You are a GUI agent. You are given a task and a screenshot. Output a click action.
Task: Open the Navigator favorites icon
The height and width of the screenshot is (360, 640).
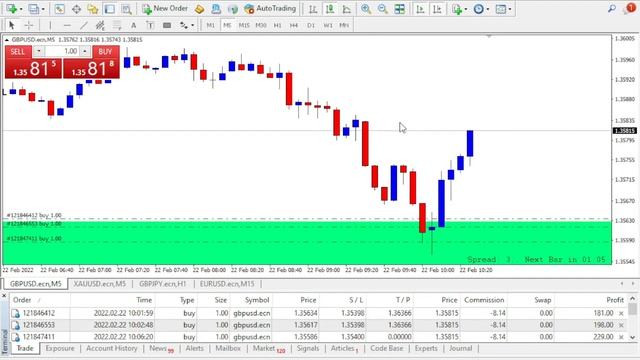point(93,9)
